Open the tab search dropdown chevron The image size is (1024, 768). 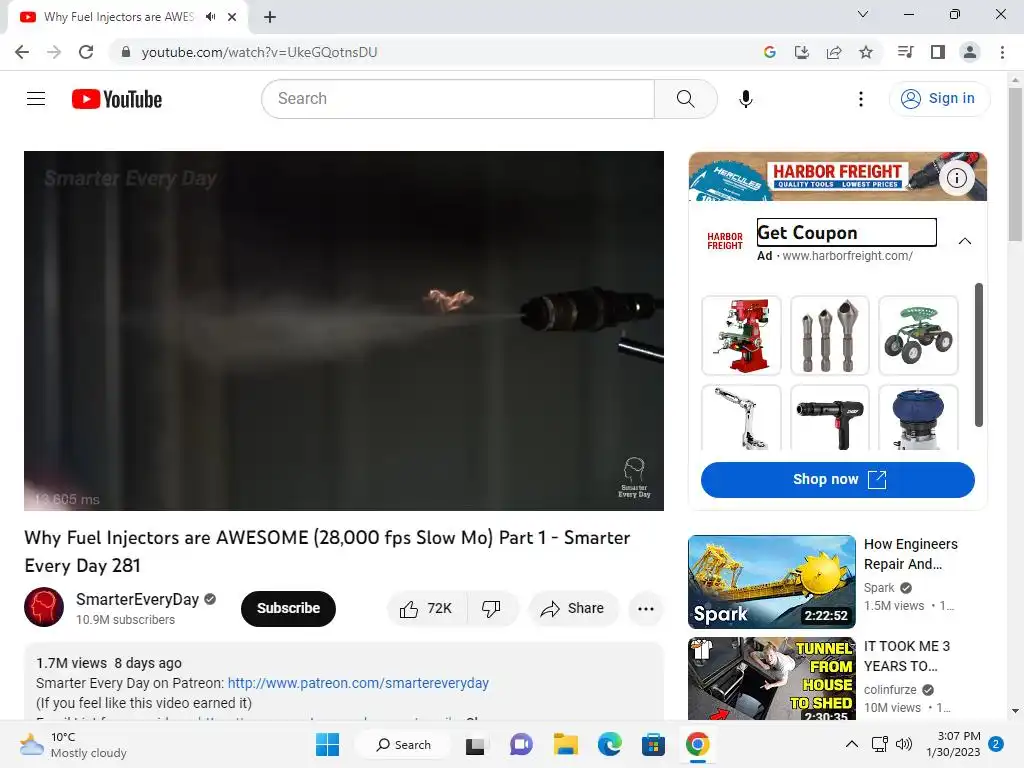863,14
